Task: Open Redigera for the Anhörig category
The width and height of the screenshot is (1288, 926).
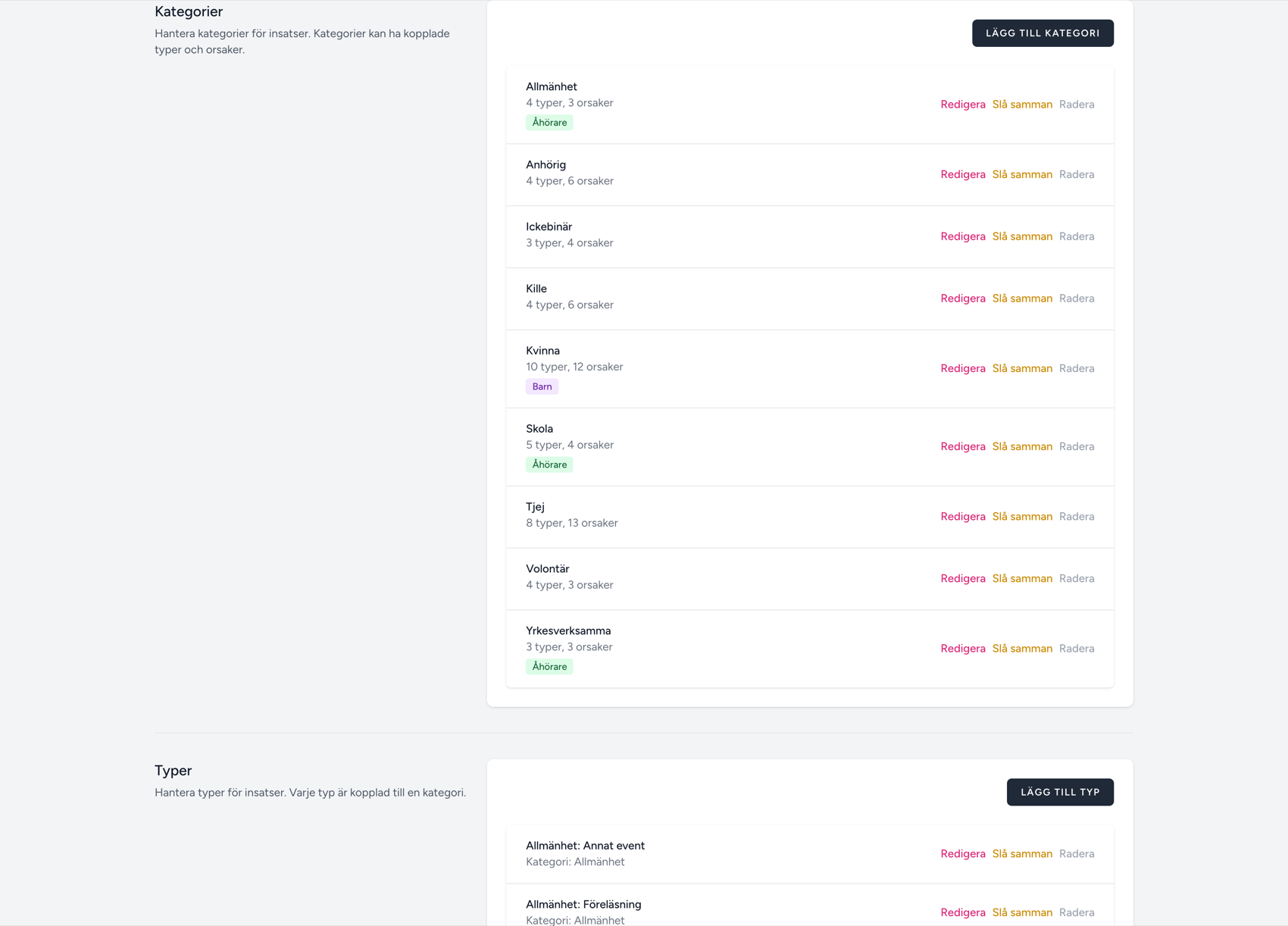Action: coord(963,174)
